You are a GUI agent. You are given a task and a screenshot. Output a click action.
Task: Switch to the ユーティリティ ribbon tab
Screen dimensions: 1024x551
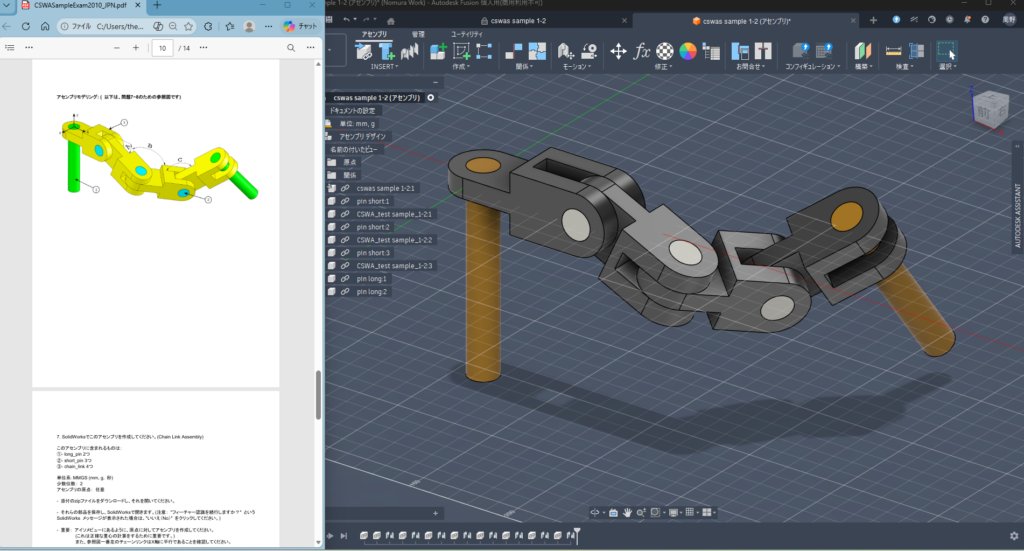[x=466, y=34]
